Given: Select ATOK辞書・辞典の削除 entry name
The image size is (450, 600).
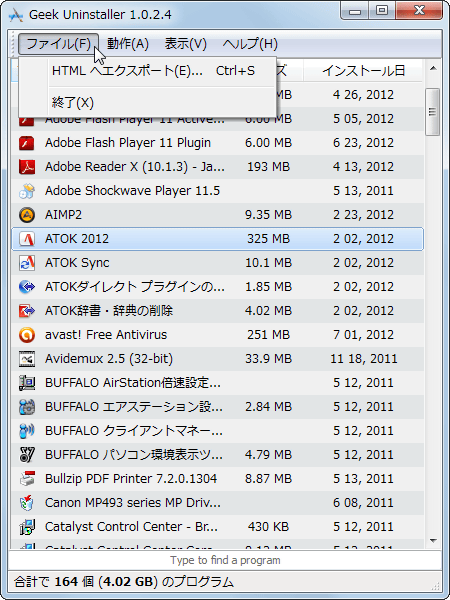Looking at the screenshot, I should click(x=109, y=311).
